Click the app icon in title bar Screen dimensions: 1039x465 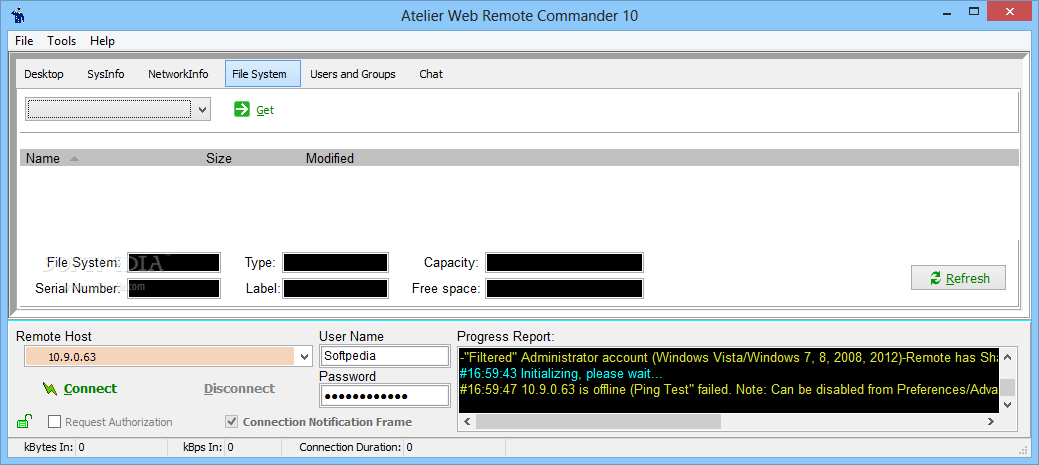(18, 15)
